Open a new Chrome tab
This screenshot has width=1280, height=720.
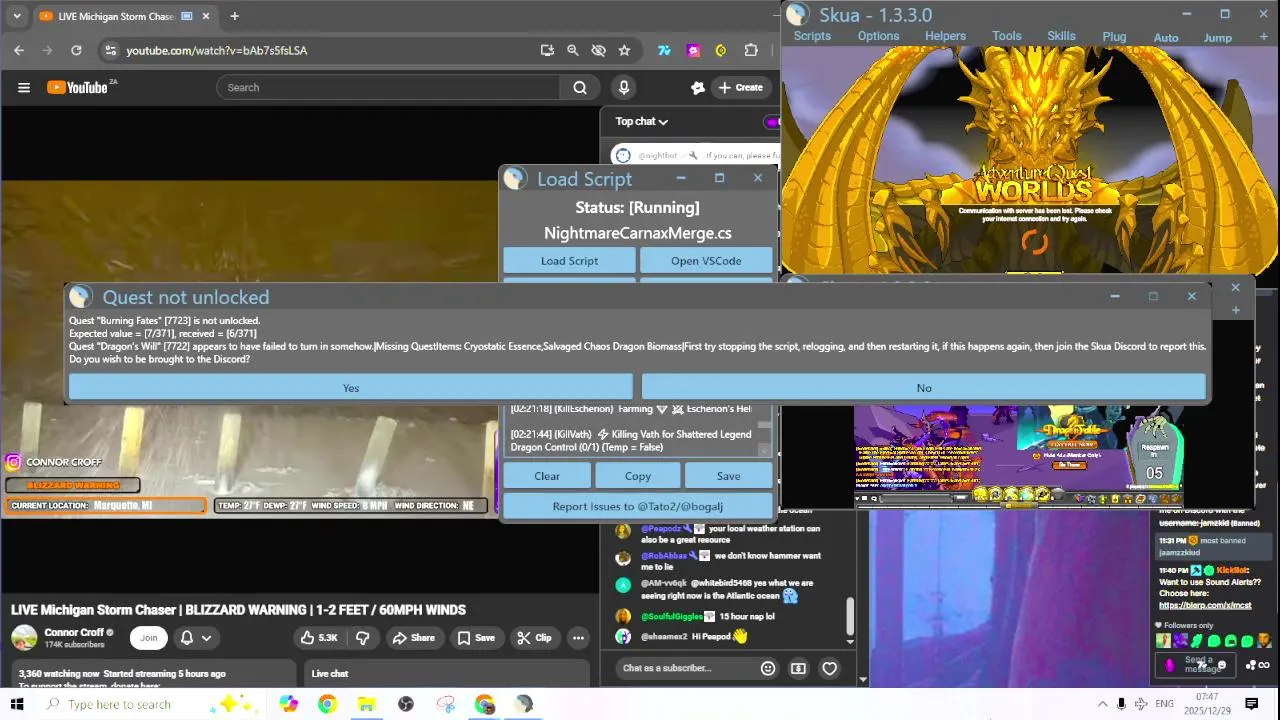click(234, 16)
